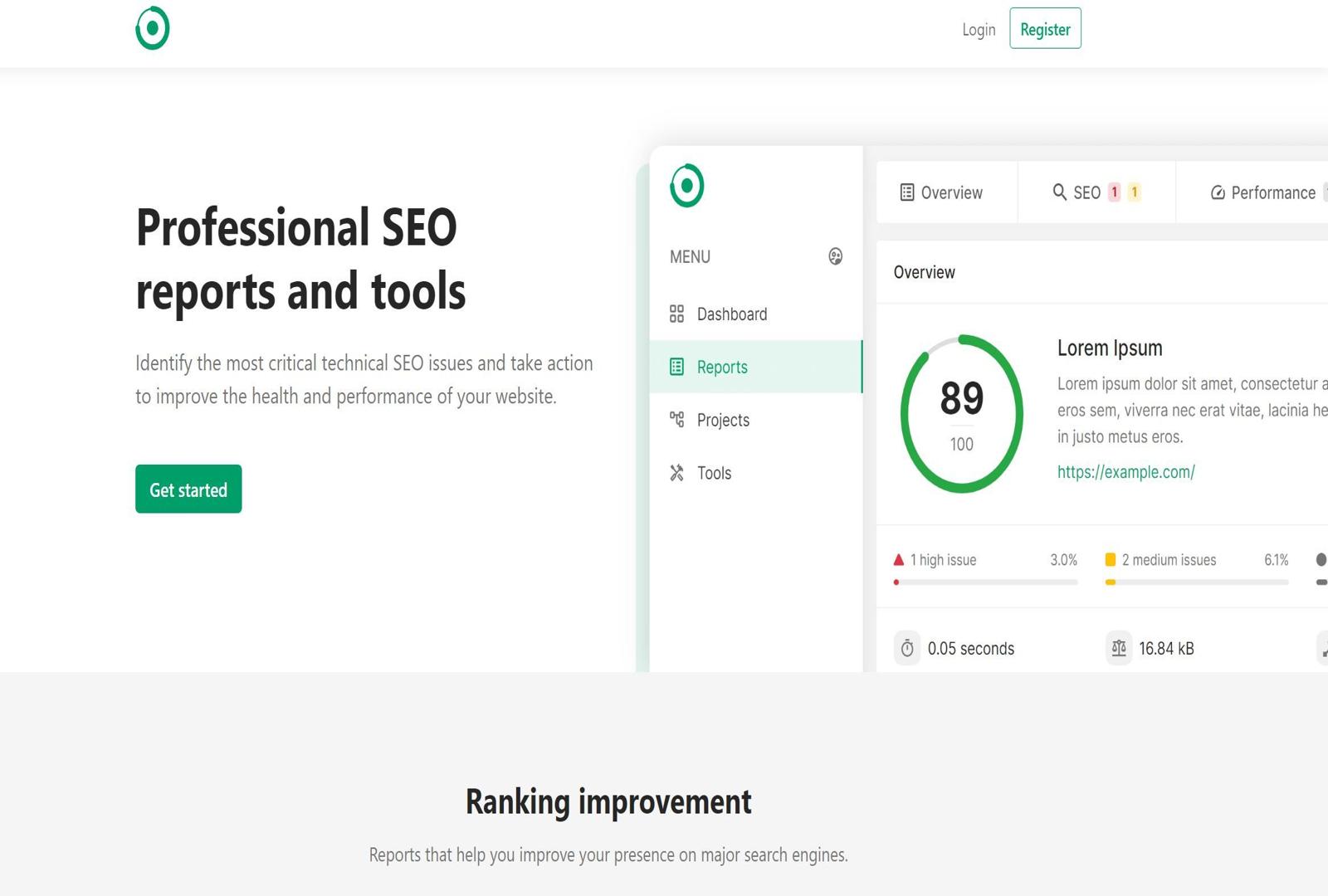Click the yellow medium-issues square marker
This screenshot has height=896, width=1328.
1110,559
